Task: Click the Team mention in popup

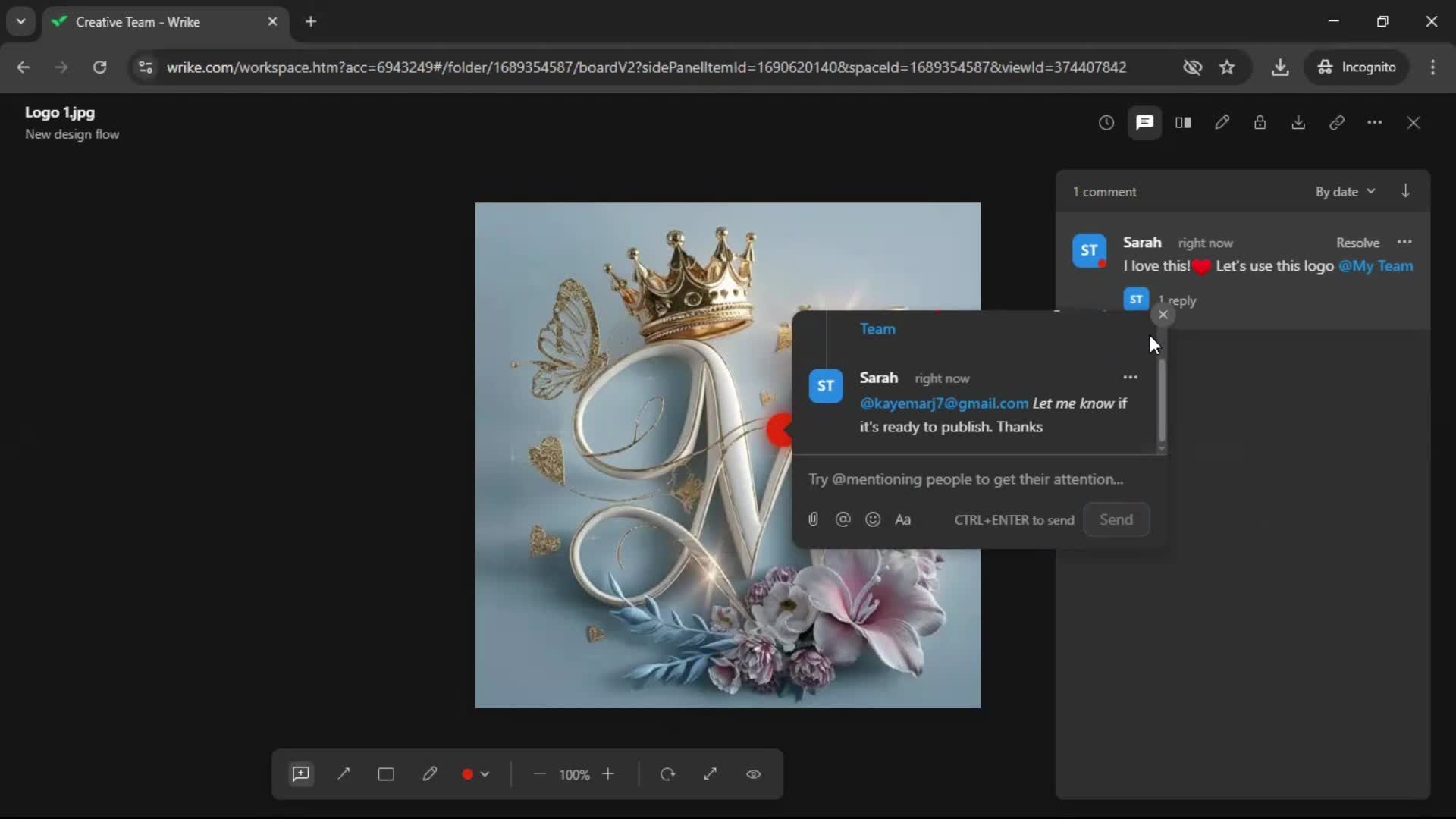Action: pyautogui.click(x=877, y=329)
